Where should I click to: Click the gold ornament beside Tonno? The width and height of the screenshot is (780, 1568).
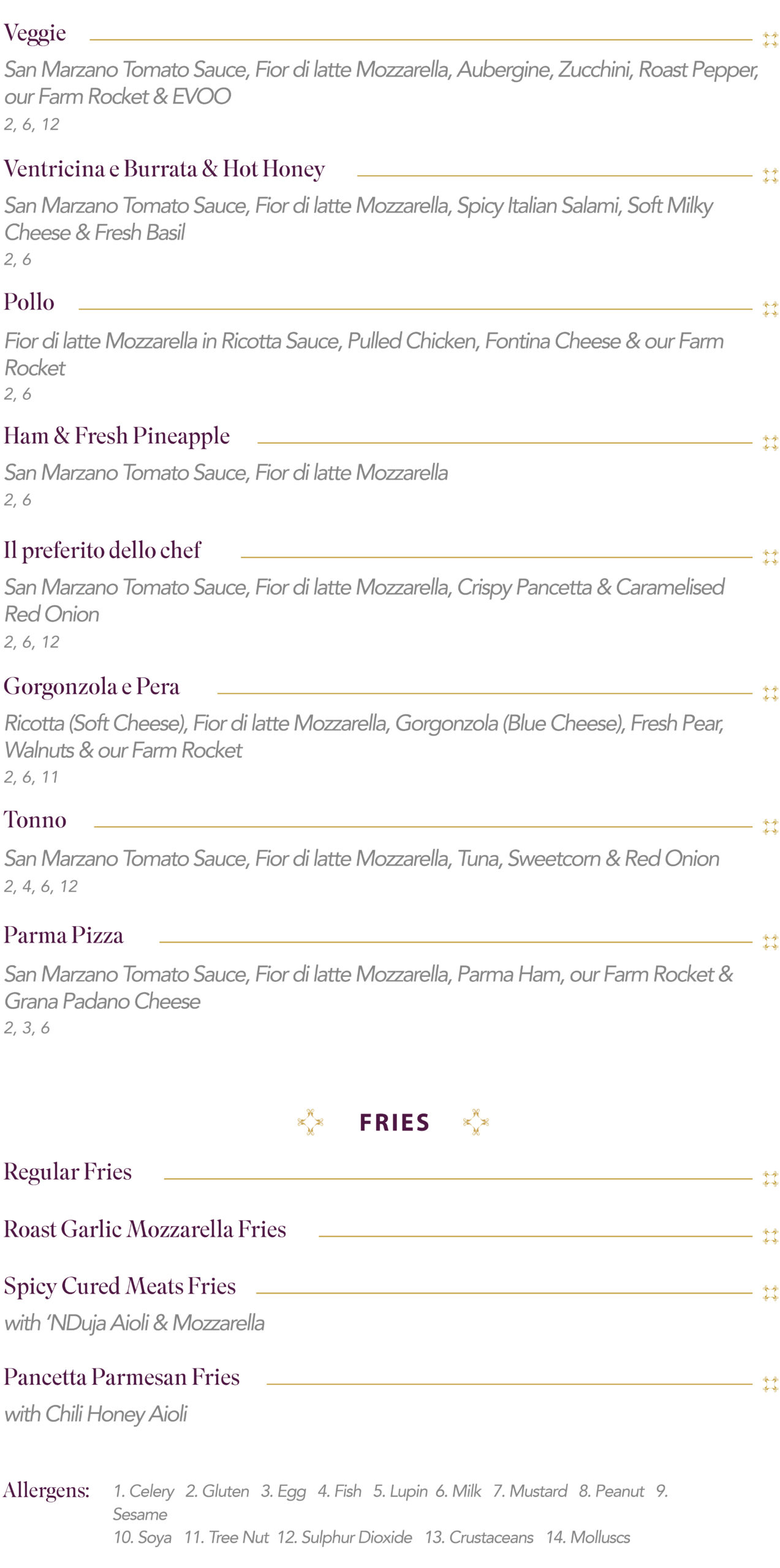pyautogui.click(x=770, y=827)
